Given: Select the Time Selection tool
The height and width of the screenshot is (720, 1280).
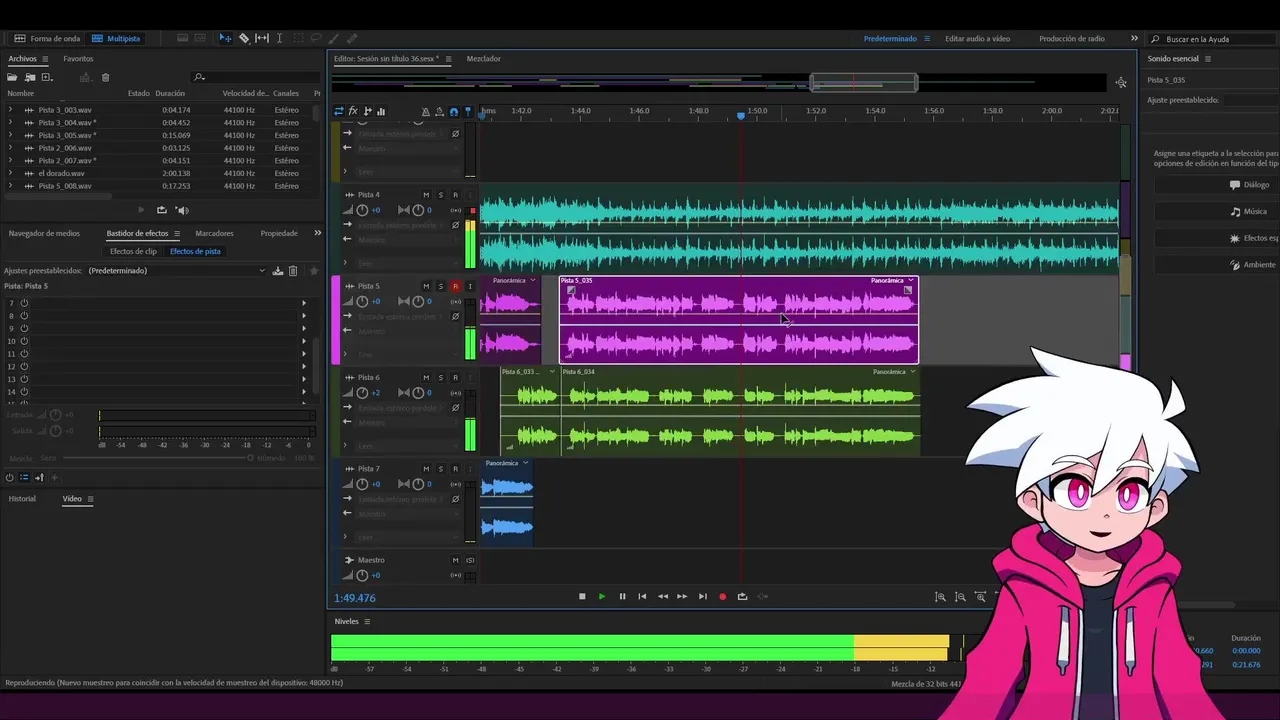Looking at the screenshot, I should tap(279, 38).
